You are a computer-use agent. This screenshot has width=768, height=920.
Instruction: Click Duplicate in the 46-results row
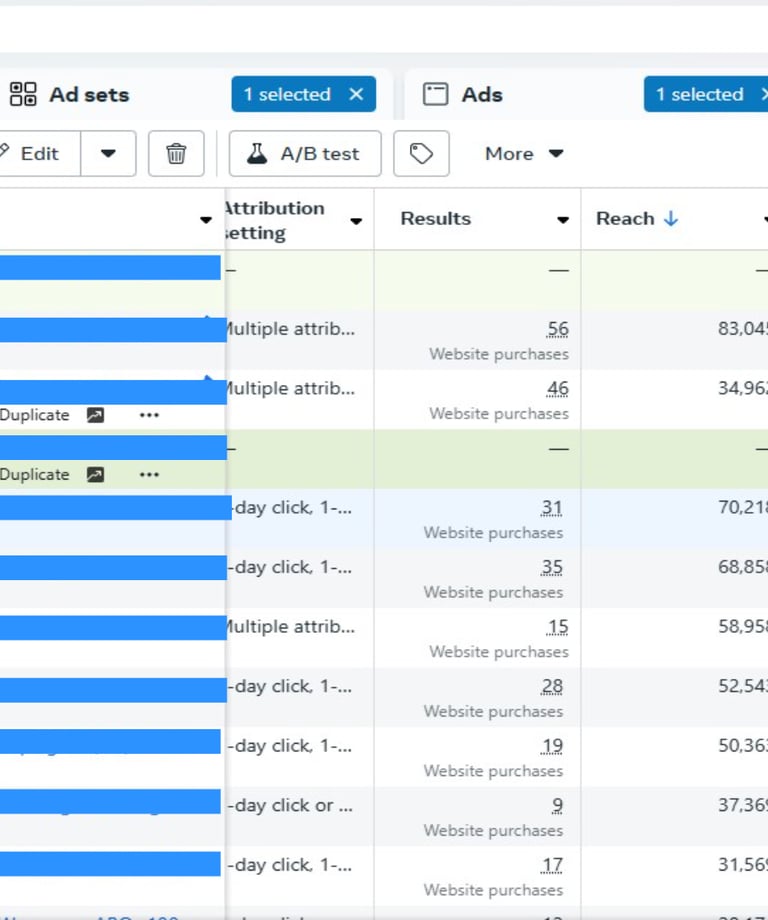(35, 415)
